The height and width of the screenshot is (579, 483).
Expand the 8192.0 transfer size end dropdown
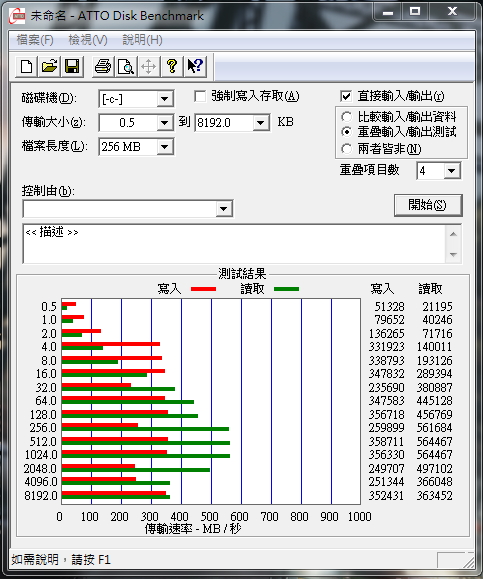[261, 123]
